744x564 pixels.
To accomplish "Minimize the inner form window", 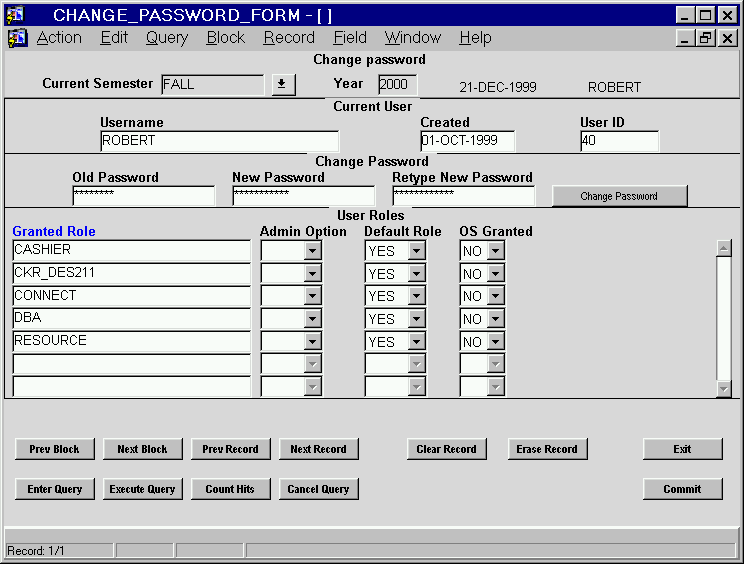I will pyautogui.click(x=685, y=38).
